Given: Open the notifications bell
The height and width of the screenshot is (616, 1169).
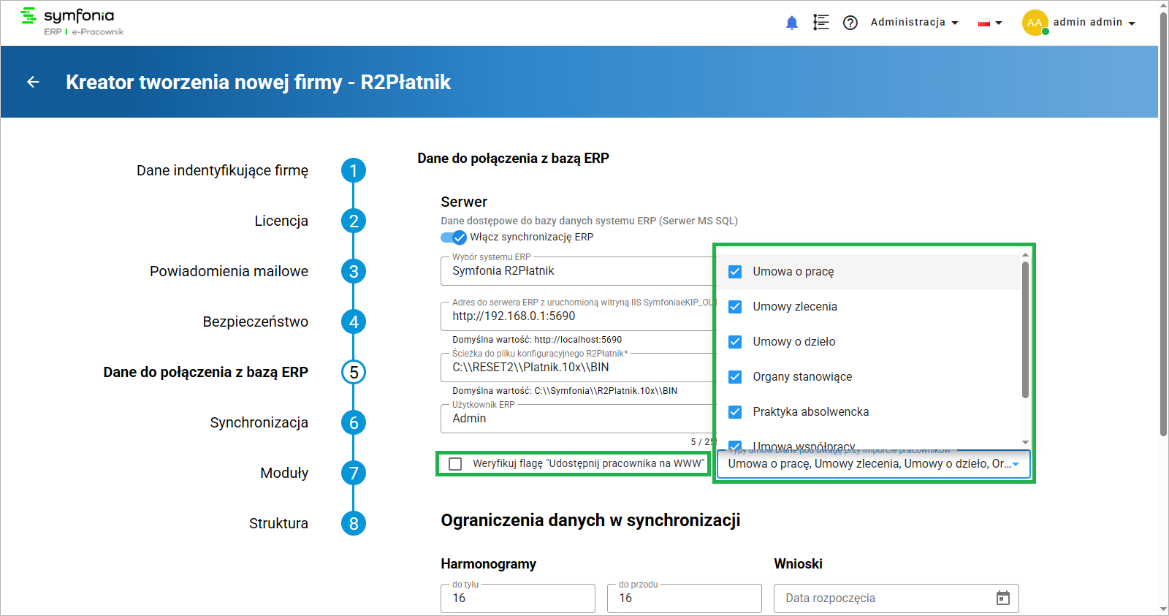Looking at the screenshot, I should [x=792, y=23].
